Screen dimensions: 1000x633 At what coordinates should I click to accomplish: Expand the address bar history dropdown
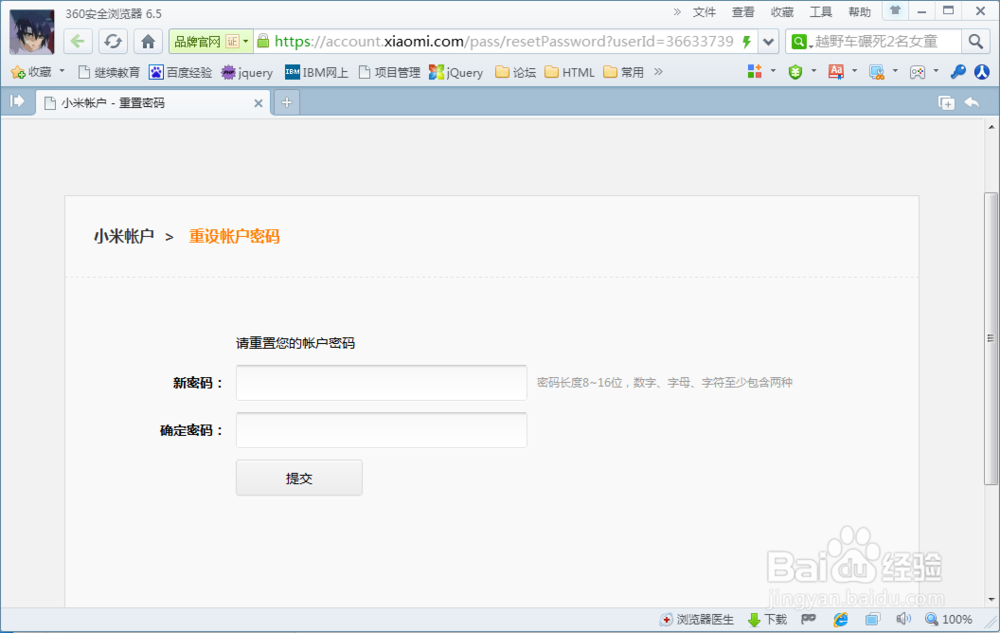coord(768,42)
